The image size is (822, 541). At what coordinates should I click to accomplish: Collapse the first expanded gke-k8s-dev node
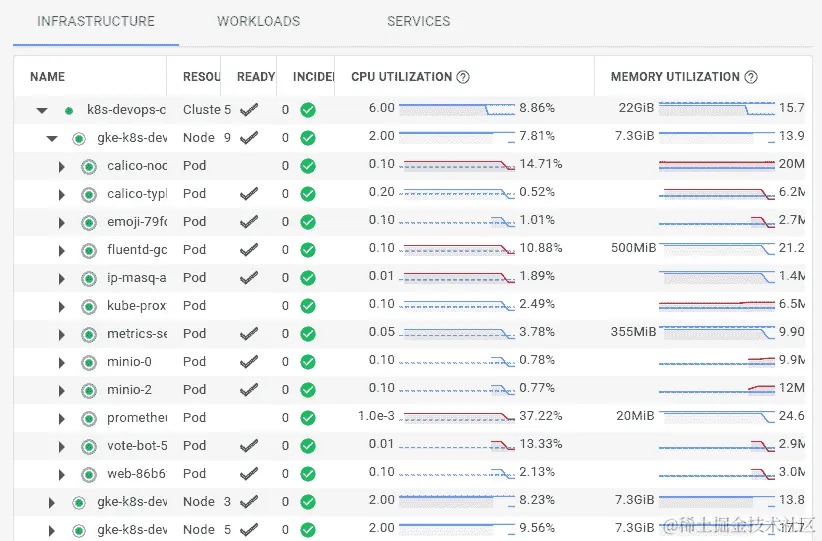pos(52,138)
